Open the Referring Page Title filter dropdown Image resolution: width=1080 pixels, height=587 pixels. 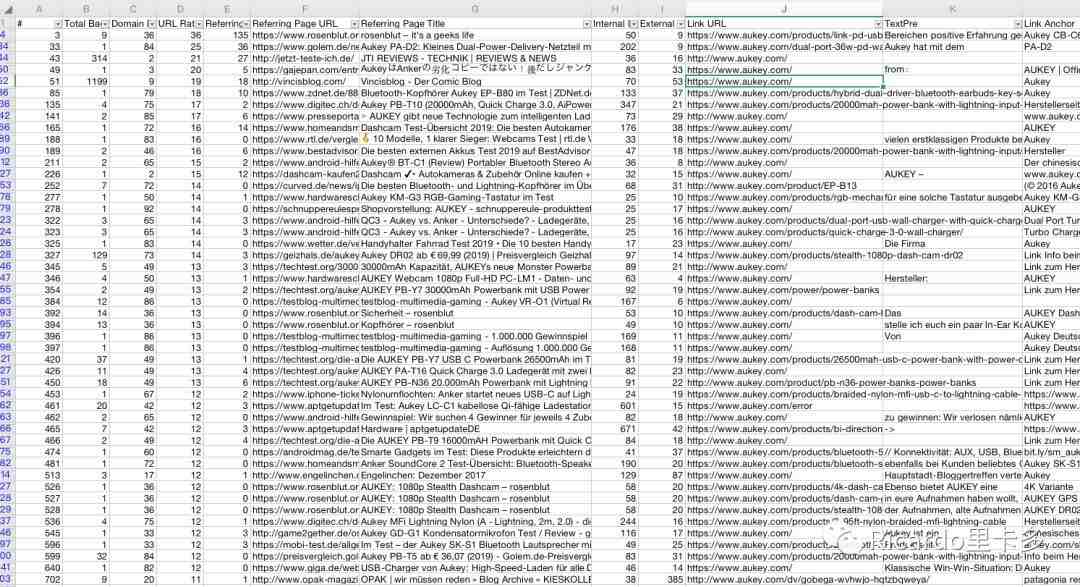[586, 24]
